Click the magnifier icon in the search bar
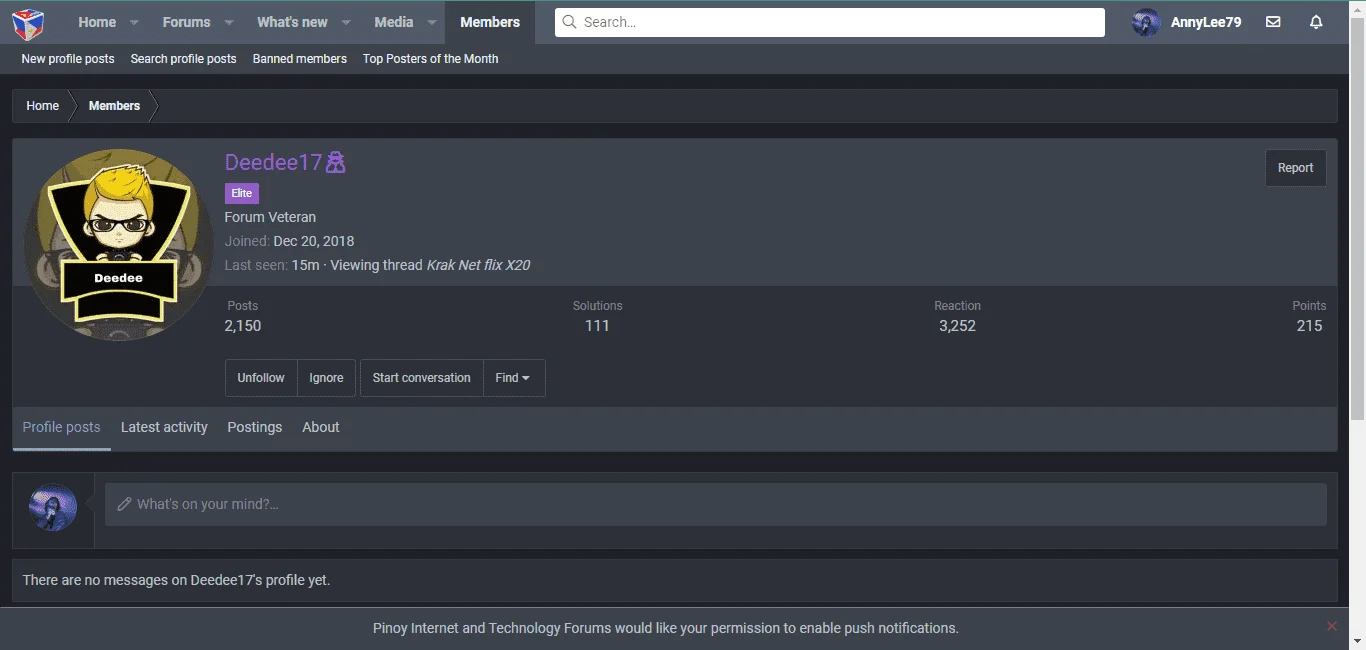Viewport: 1366px width, 650px height. pos(569,22)
